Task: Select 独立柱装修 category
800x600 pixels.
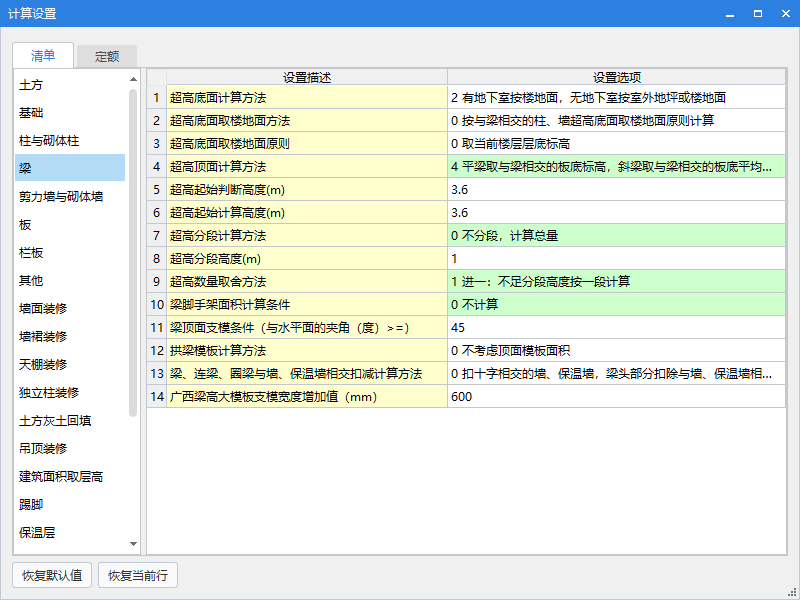Action: [70, 393]
